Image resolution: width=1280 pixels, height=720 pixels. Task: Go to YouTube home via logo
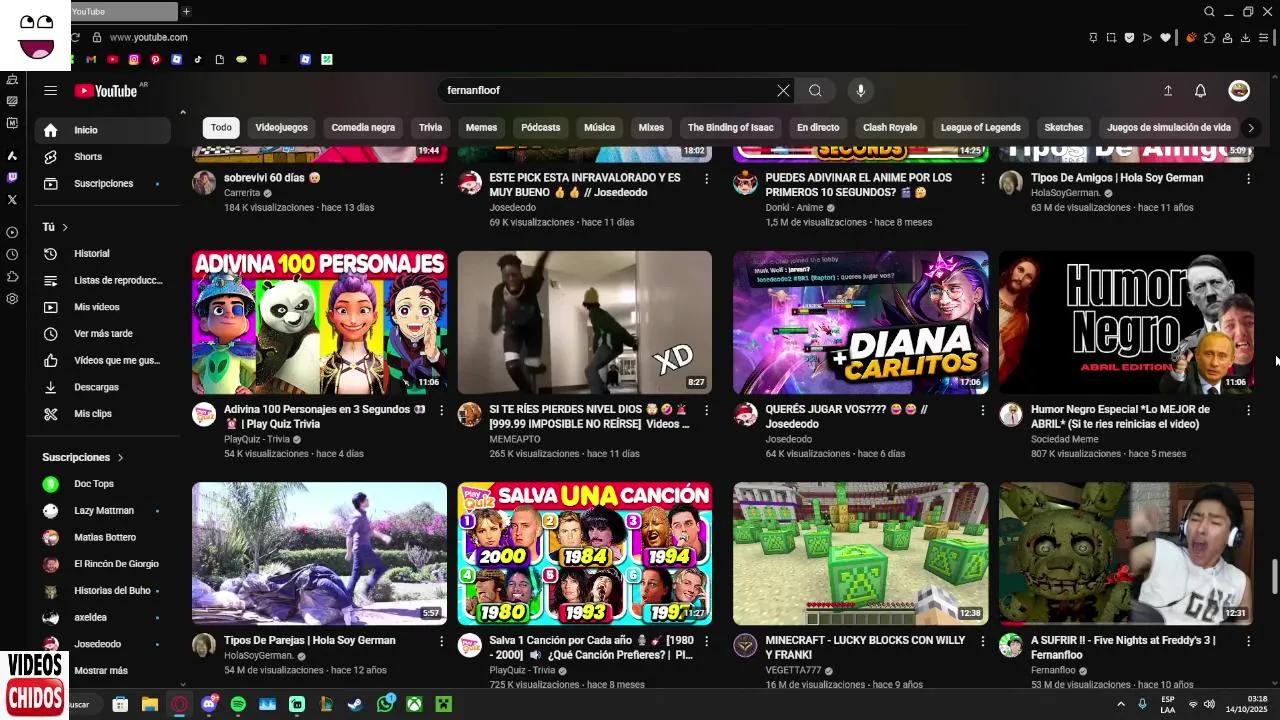tap(106, 91)
